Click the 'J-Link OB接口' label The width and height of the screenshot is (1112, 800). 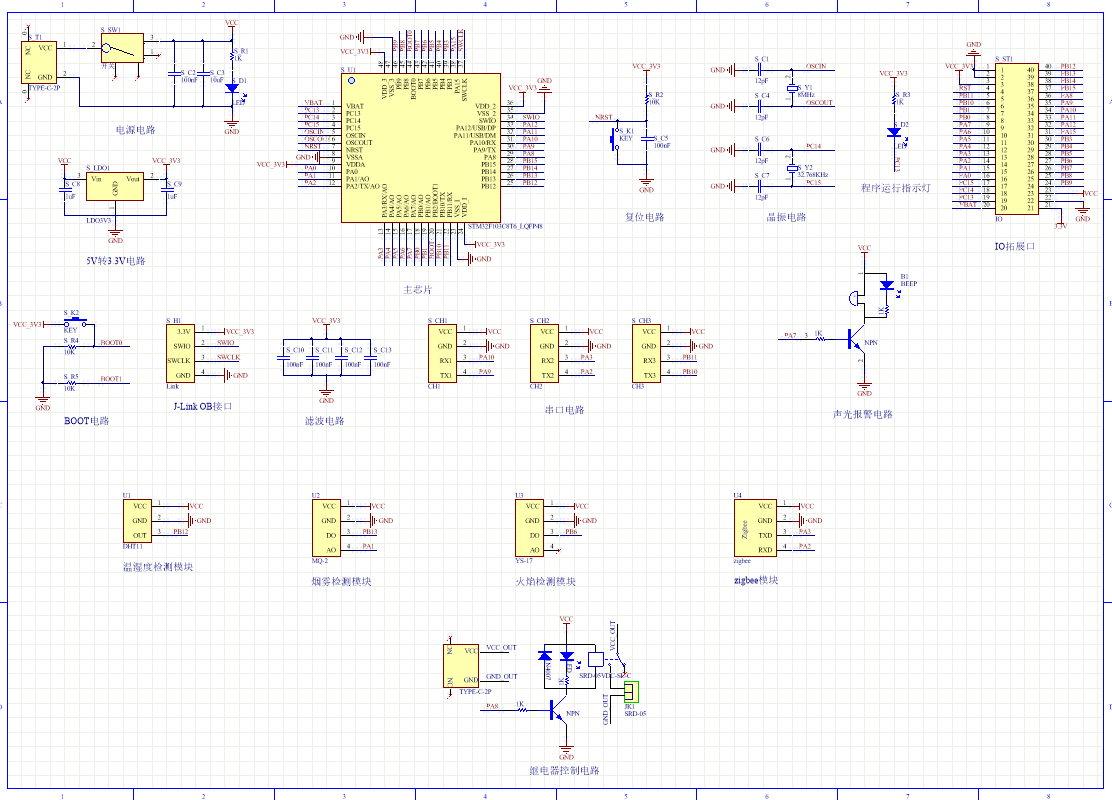[203, 406]
